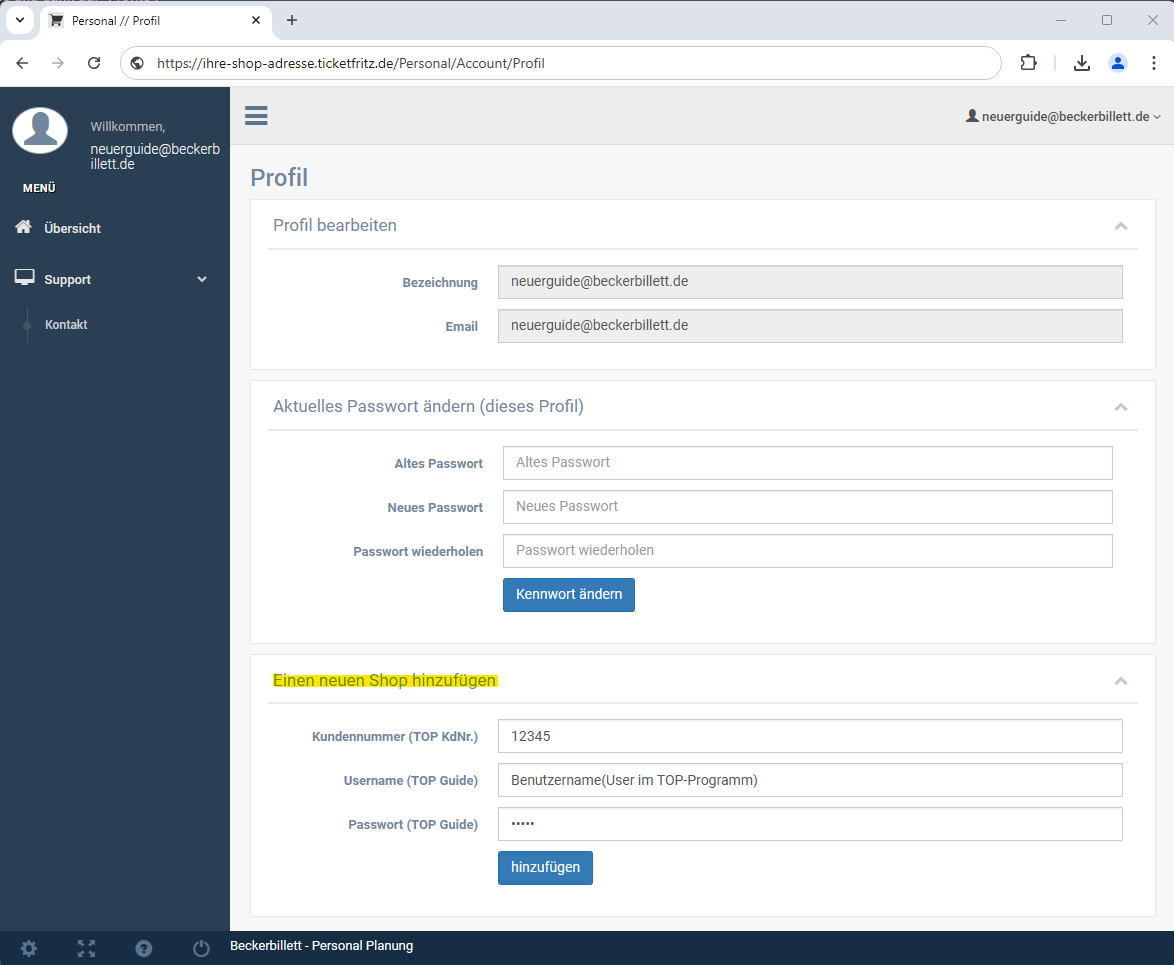Click the hinzufügen button

tap(545, 868)
